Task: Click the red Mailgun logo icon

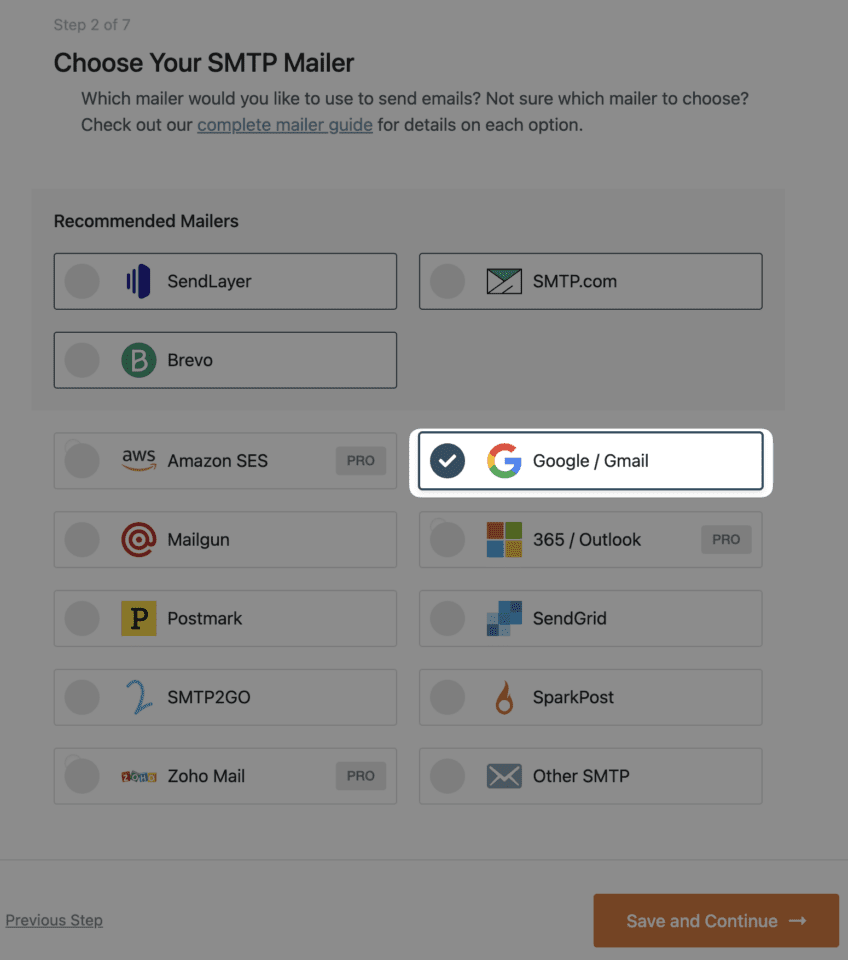Action: point(139,540)
